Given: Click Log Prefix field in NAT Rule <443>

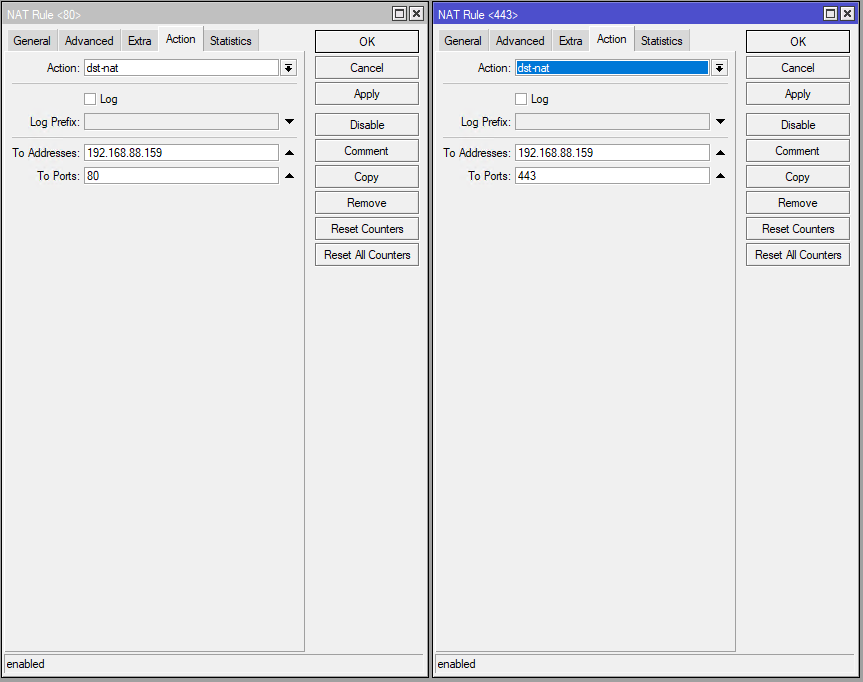Looking at the screenshot, I should coord(612,122).
